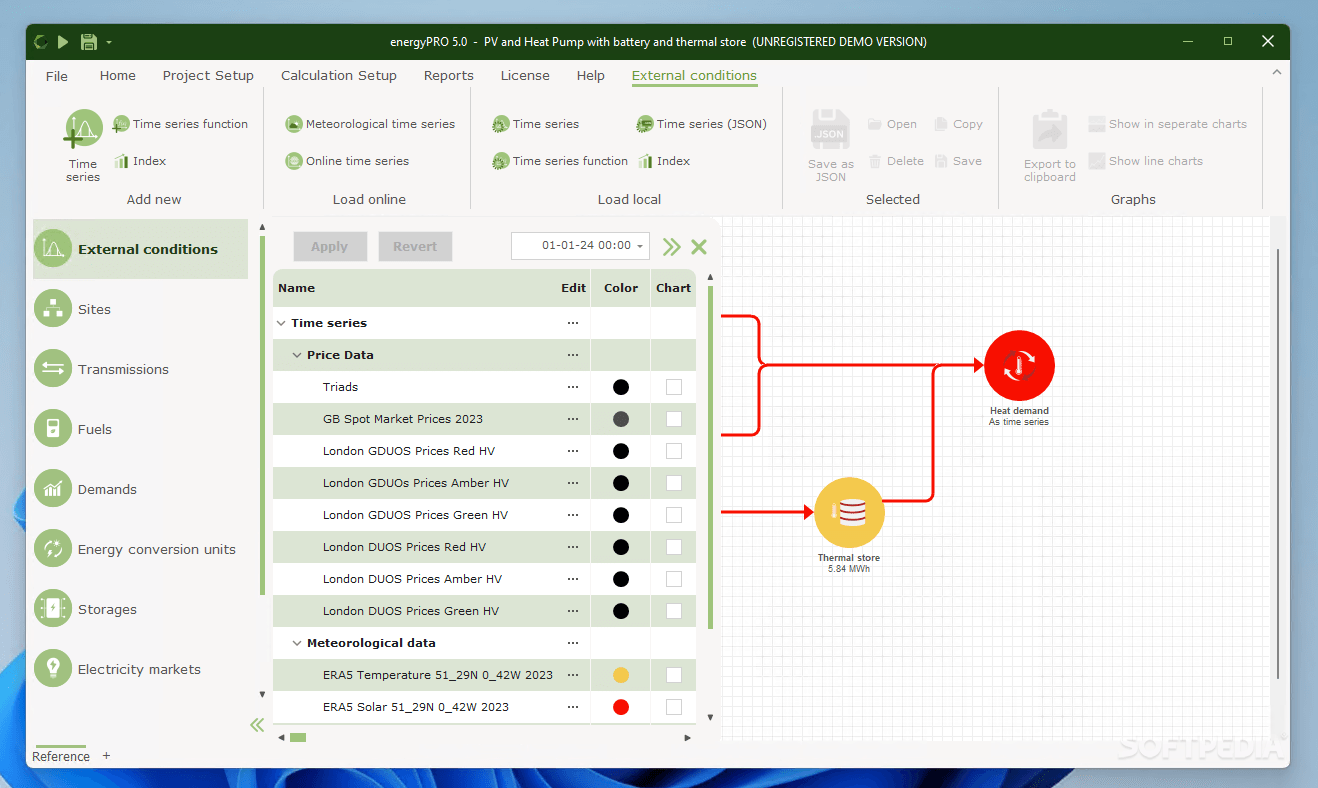Toggle Chart checkbox for London GDUOS Prices Green HV
Screen dimensions: 1318x788
point(674,515)
